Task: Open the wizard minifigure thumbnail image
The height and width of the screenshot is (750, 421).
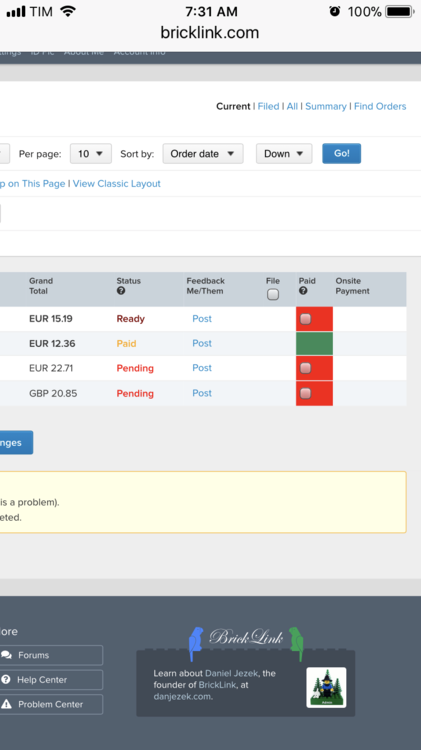Action: pos(326,687)
